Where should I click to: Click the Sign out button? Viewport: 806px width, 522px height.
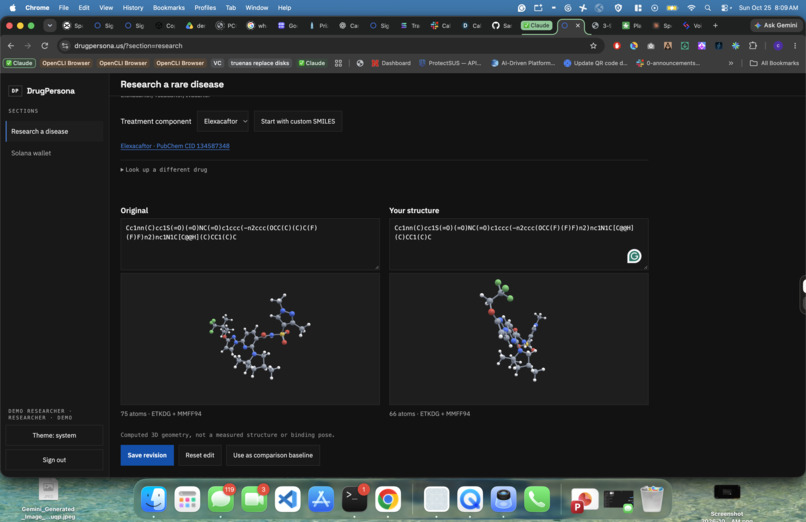(x=54, y=460)
